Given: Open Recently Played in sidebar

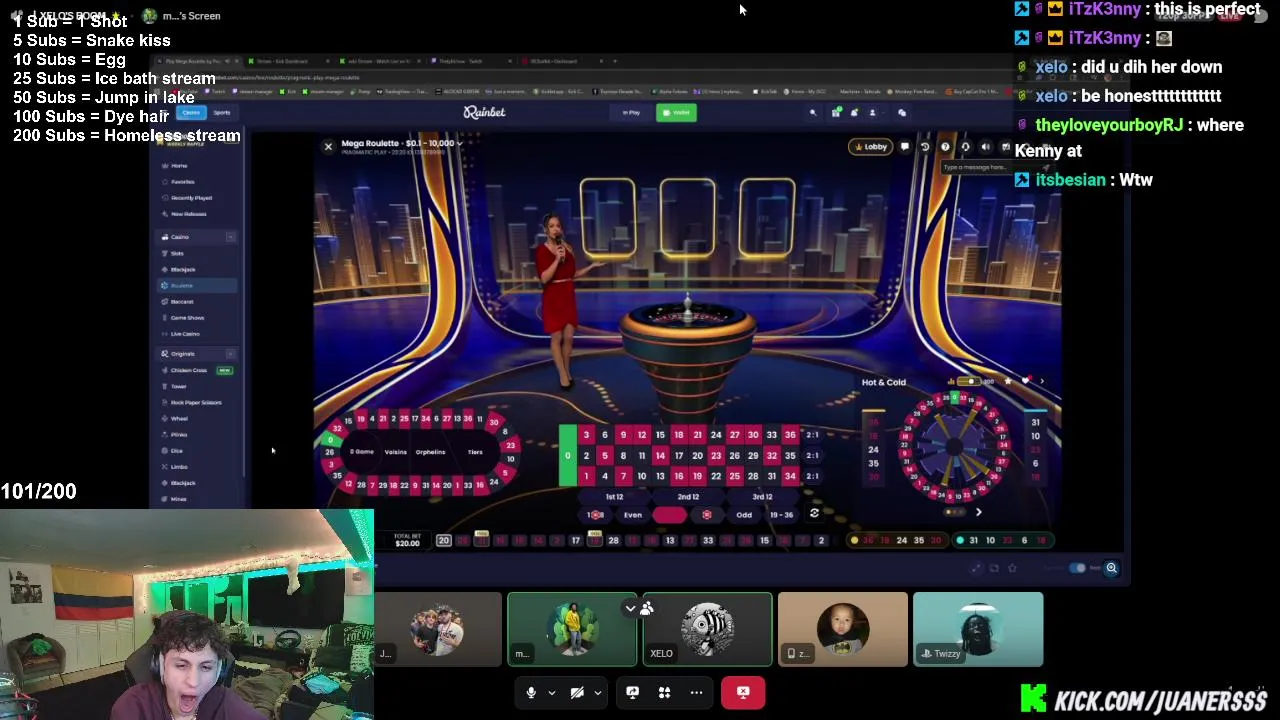Looking at the screenshot, I should tap(191, 198).
